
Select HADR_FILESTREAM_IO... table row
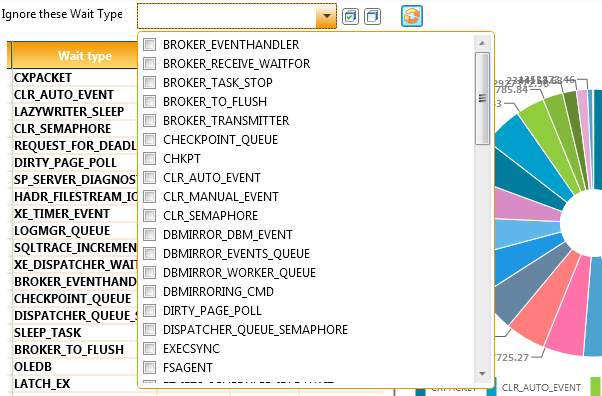coord(75,197)
